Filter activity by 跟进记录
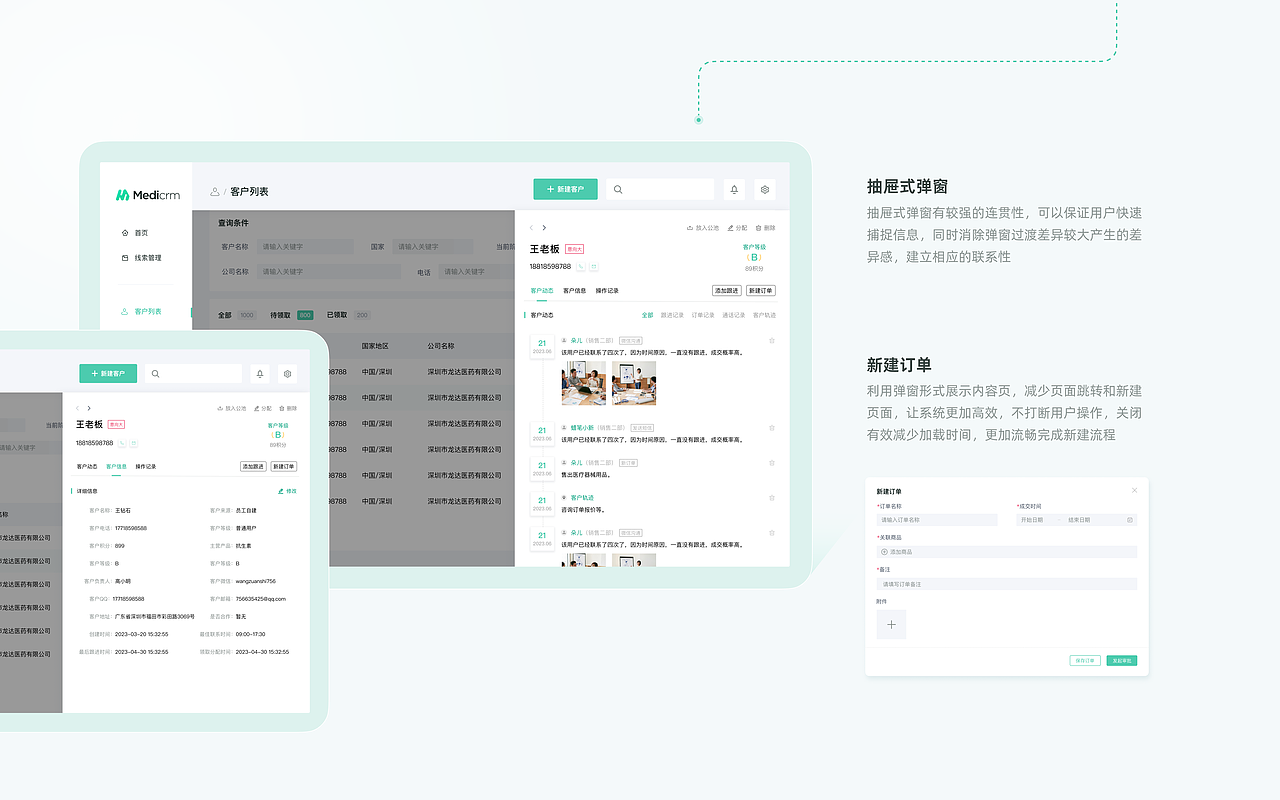1280x800 pixels. click(672, 315)
